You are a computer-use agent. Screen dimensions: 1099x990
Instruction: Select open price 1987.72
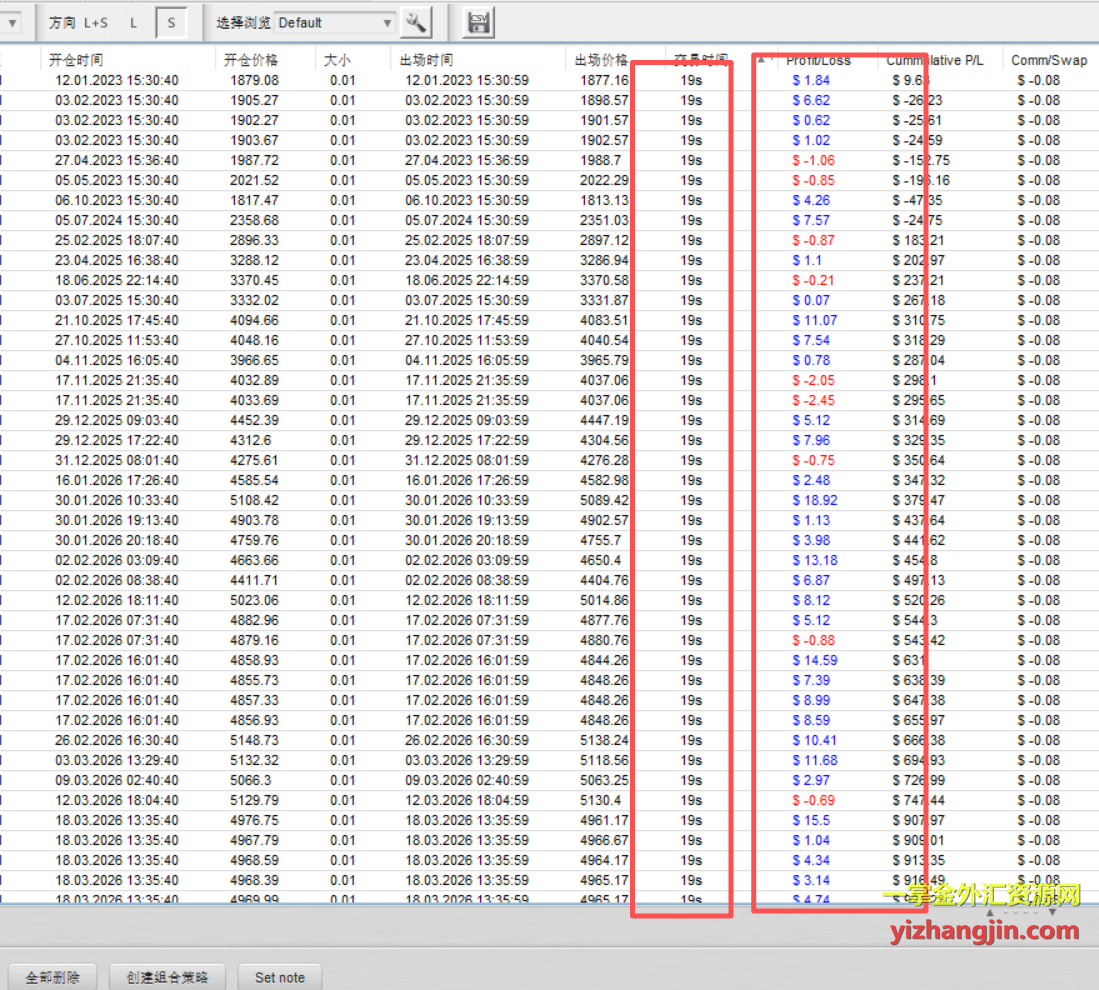[254, 161]
